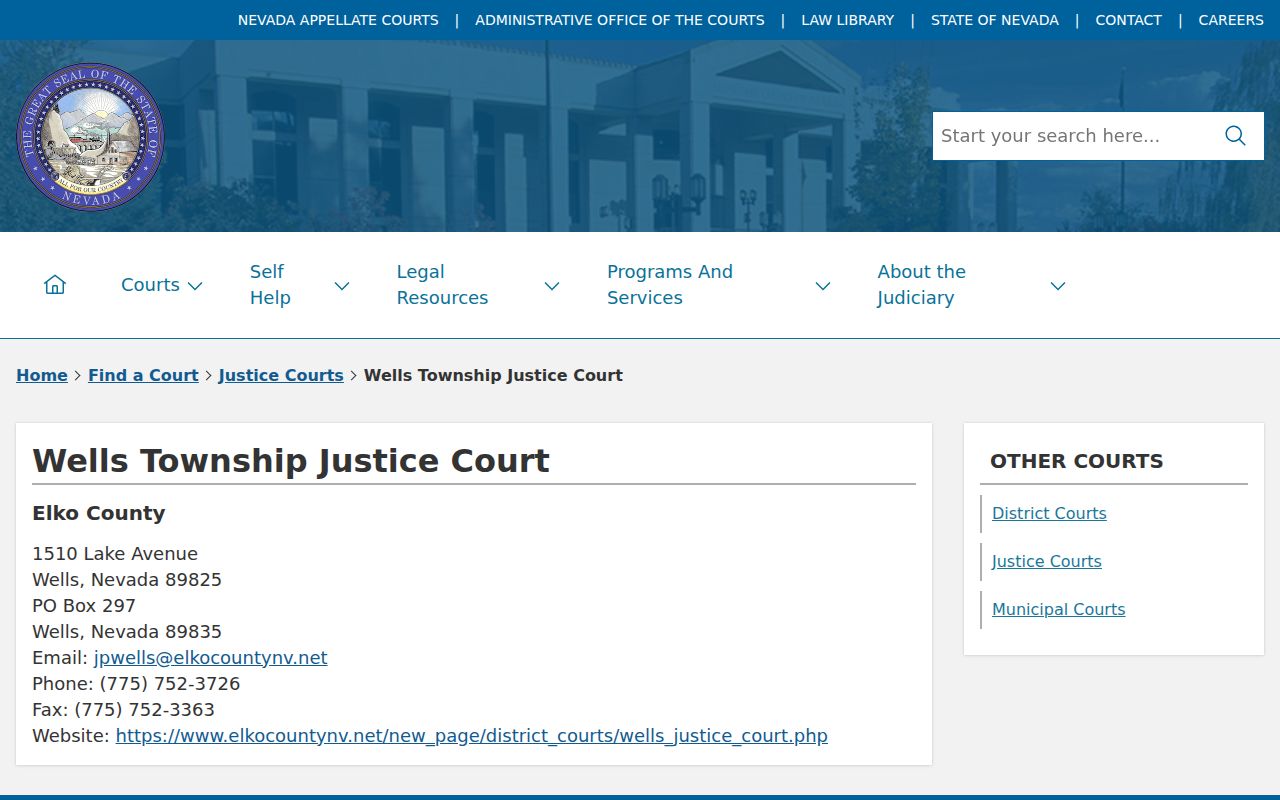Image resolution: width=1280 pixels, height=800 pixels.
Task: Open Justice Courts sidebar link
Action: (1047, 561)
